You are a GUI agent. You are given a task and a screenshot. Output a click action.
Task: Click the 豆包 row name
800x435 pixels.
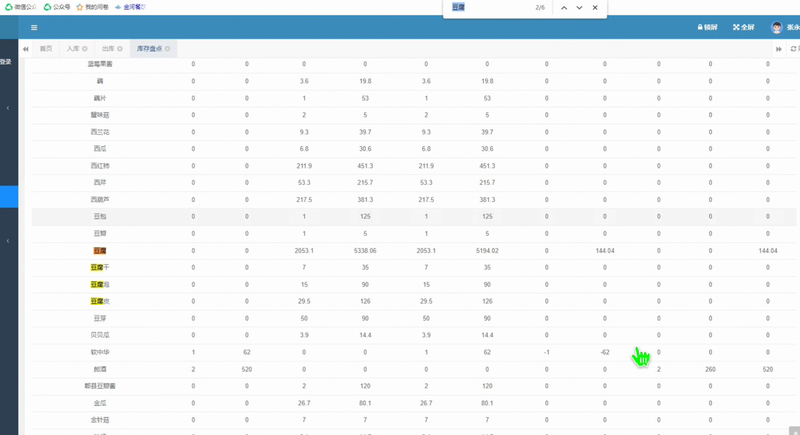[x=100, y=217]
